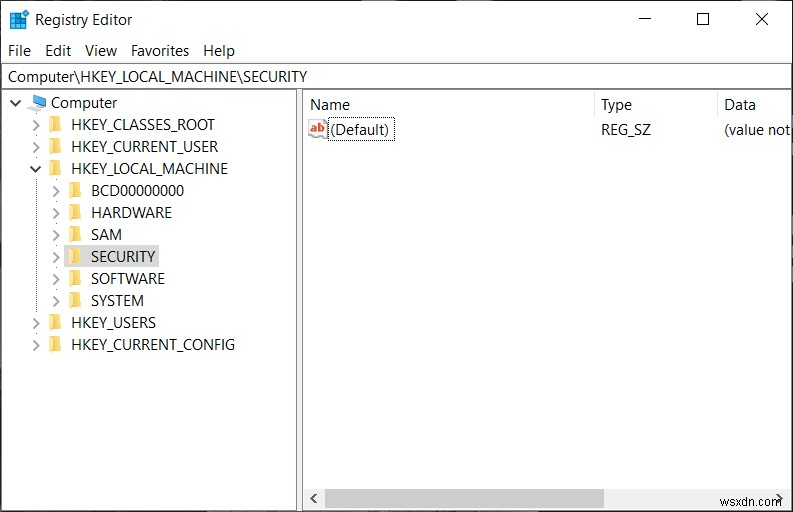
Task: Click the HARDWARE folder icon
Action: pos(75,212)
